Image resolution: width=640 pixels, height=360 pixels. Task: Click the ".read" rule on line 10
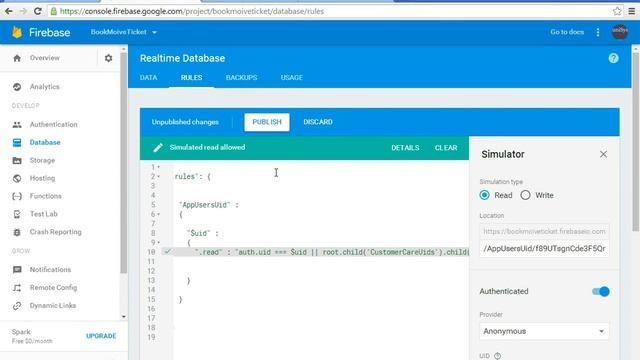208,252
